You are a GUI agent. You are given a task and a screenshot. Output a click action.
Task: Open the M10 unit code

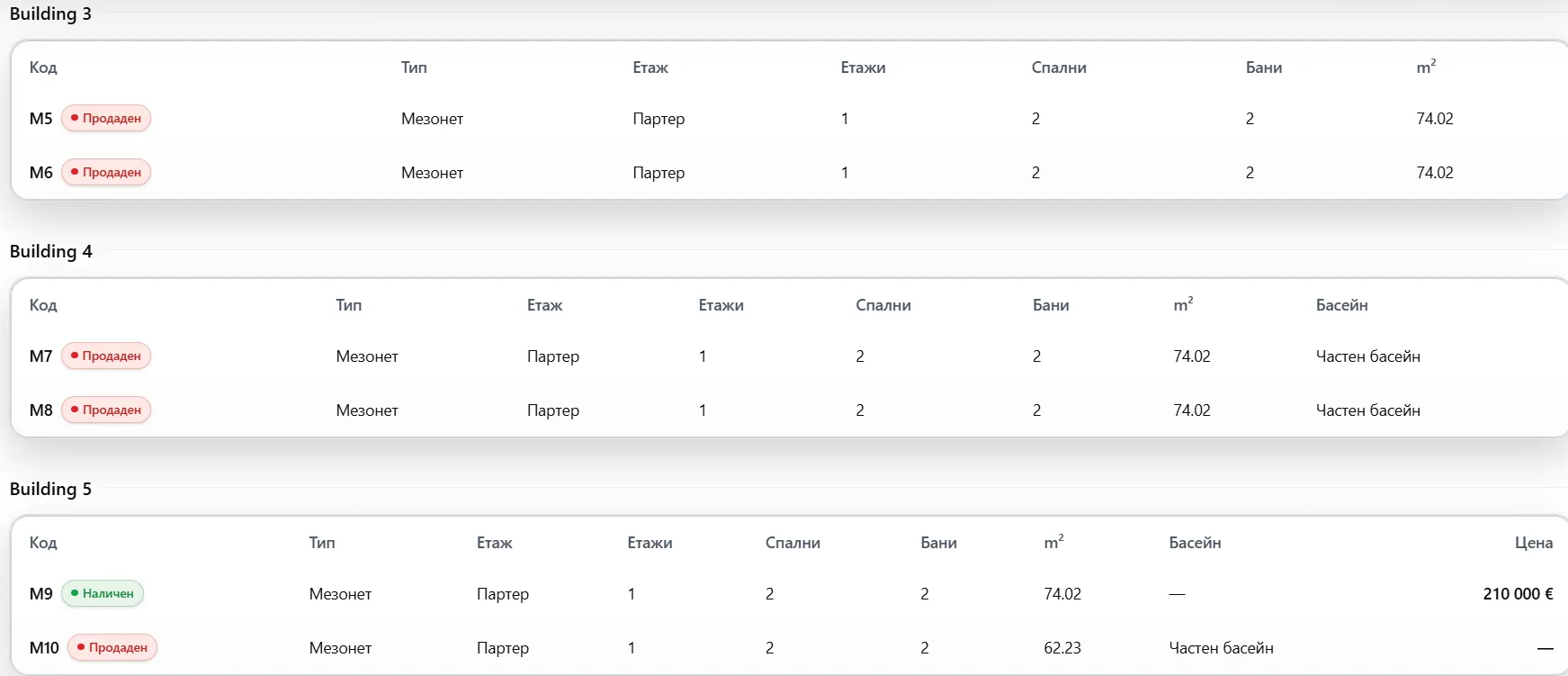tap(44, 647)
